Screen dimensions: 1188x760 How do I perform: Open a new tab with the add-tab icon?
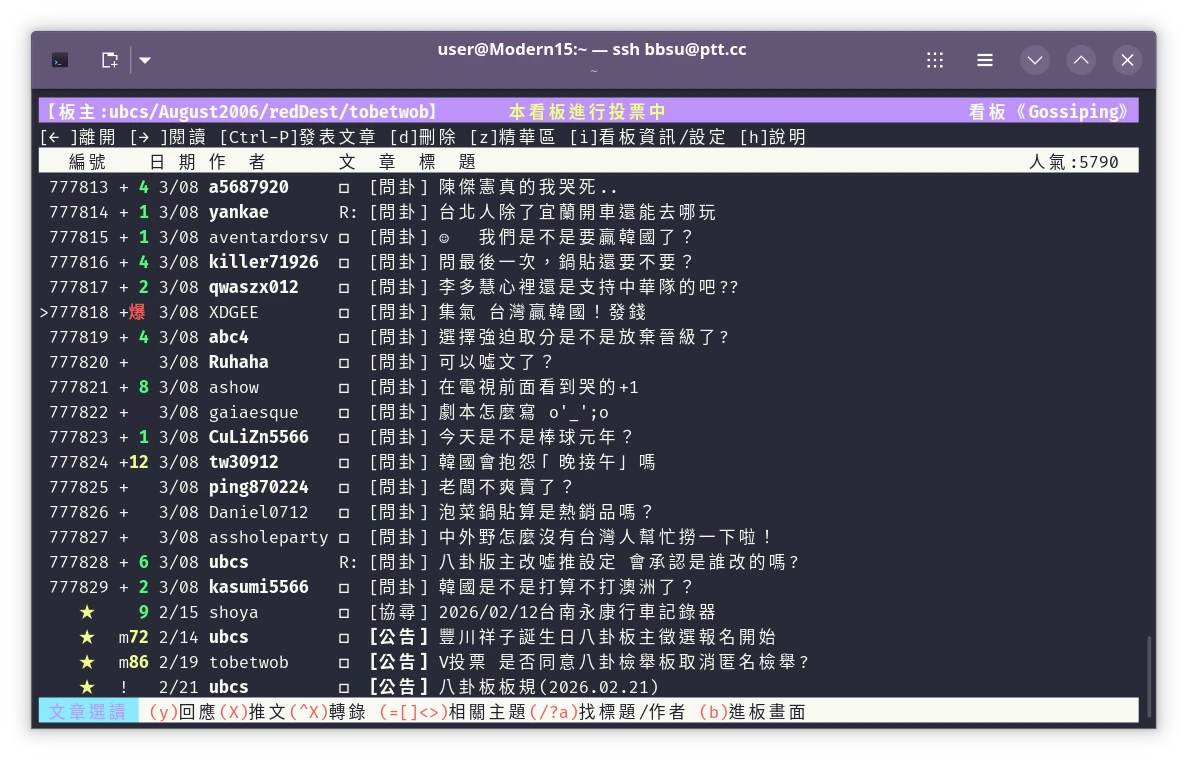tap(110, 60)
